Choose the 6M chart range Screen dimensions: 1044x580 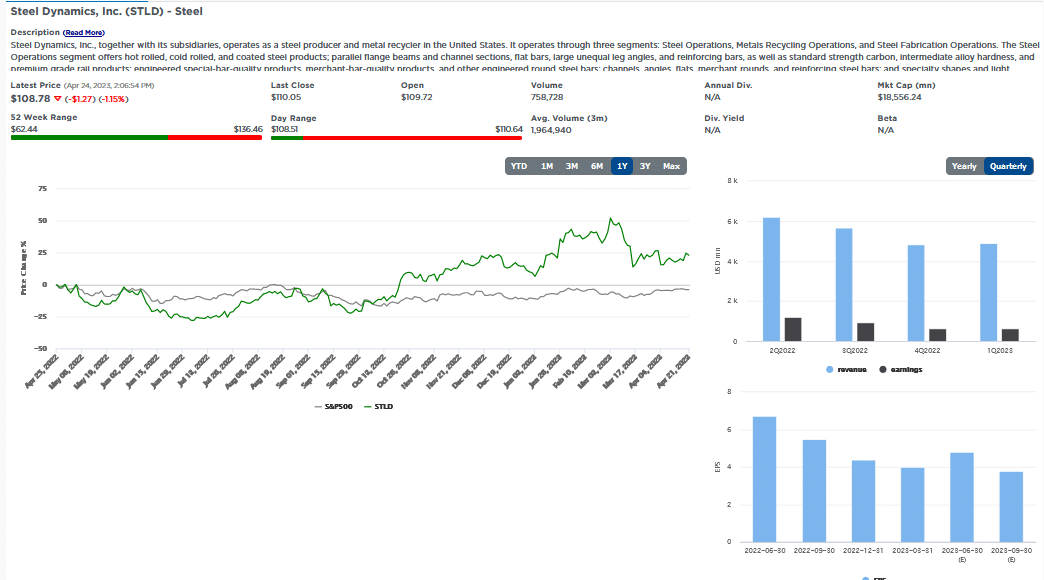coord(597,166)
